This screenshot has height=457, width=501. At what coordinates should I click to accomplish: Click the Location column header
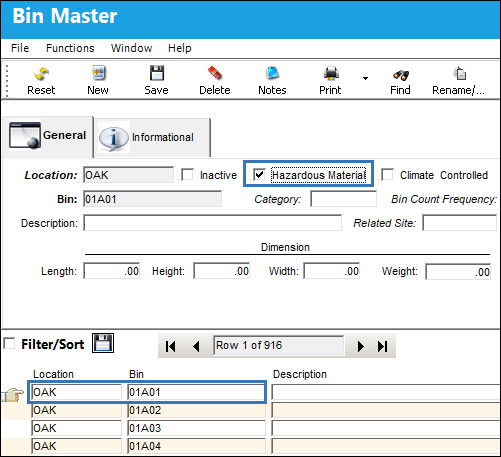(x=53, y=374)
